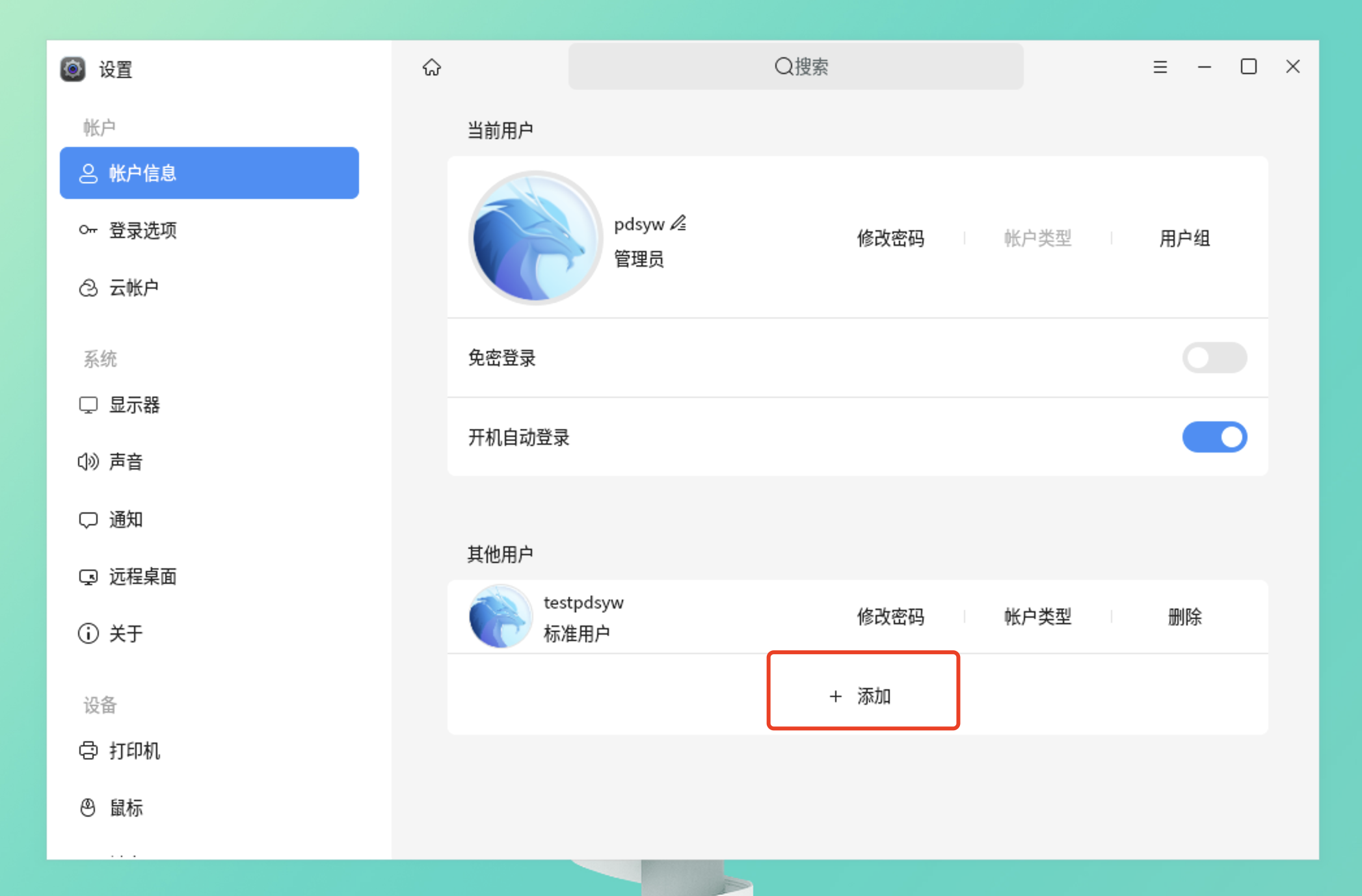Click the home icon in header
This screenshot has height=896, width=1362.
431,67
